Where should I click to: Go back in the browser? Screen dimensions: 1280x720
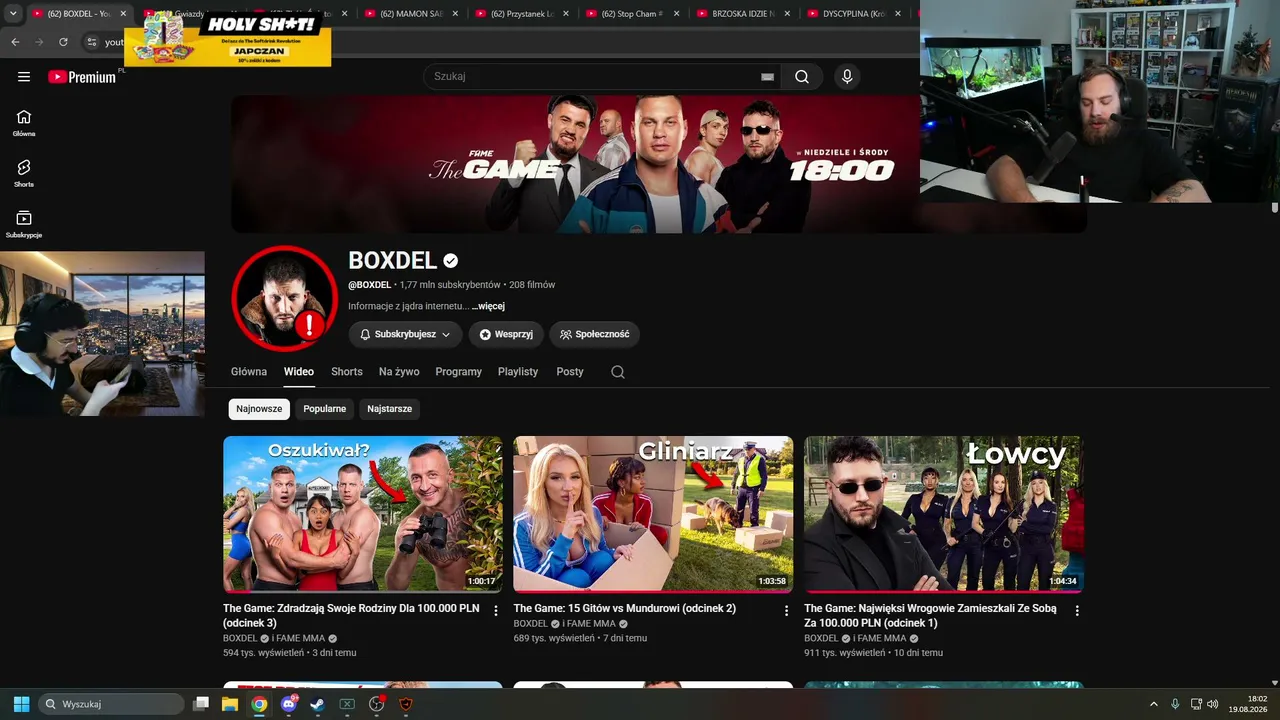point(15,42)
